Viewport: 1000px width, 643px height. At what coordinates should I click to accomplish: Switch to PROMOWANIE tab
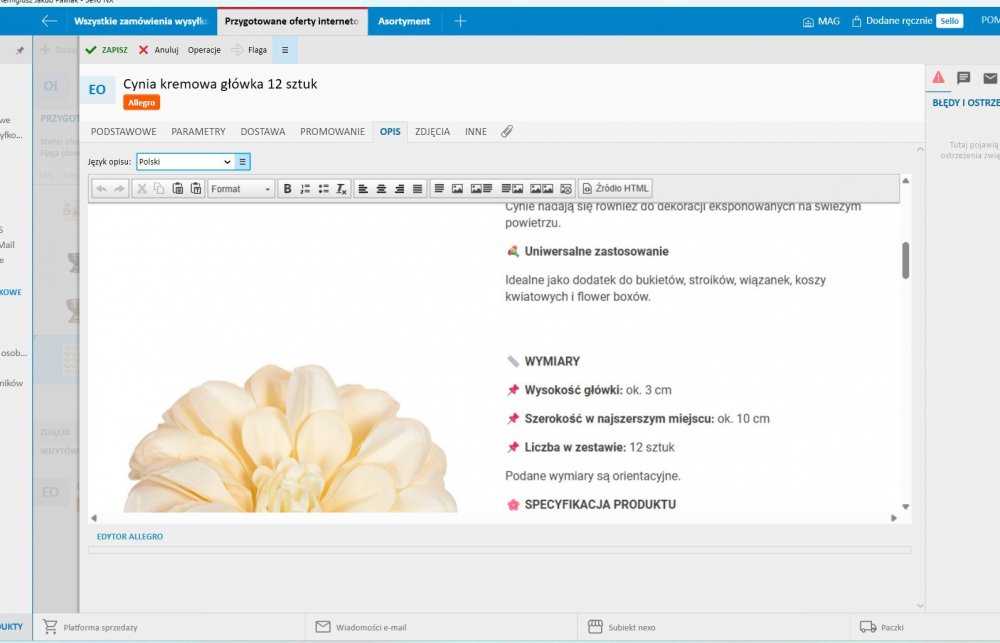click(332, 131)
